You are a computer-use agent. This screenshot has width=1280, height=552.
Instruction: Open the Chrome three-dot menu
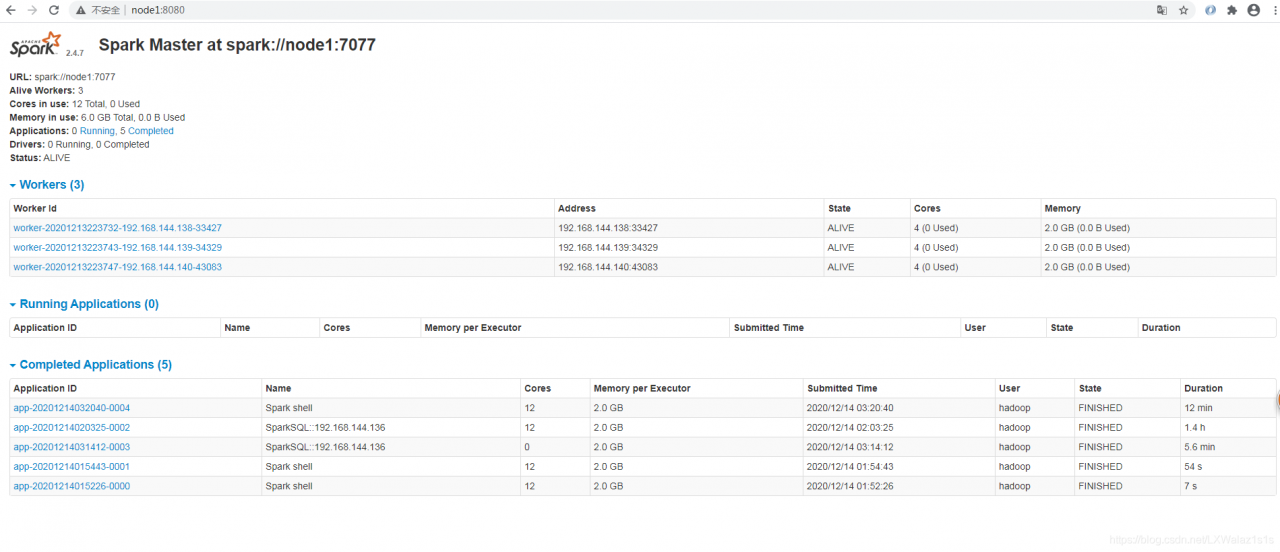pyautogui.click(x=1270, y=10)
